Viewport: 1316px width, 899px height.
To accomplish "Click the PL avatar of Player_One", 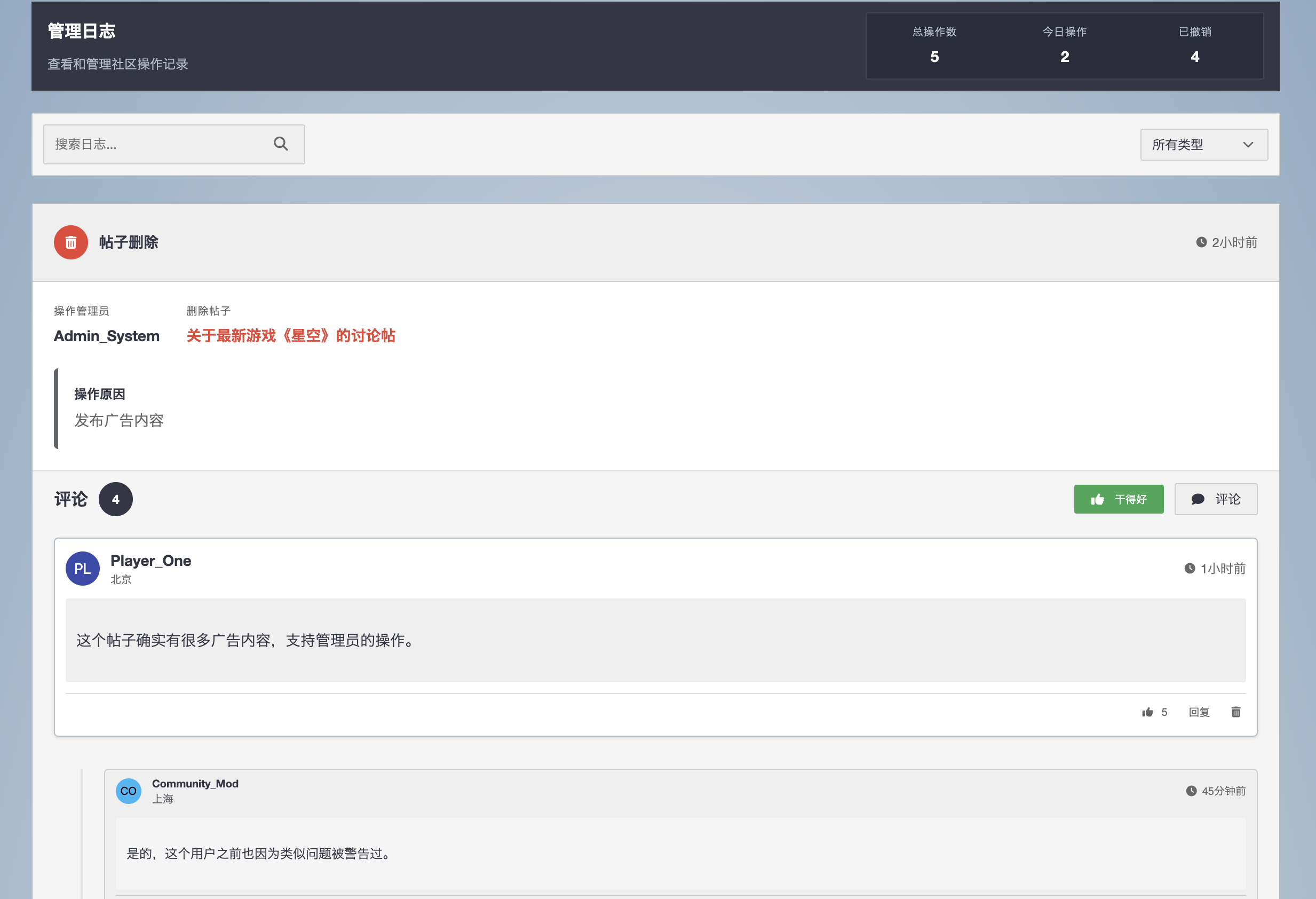I will point(83,568).
